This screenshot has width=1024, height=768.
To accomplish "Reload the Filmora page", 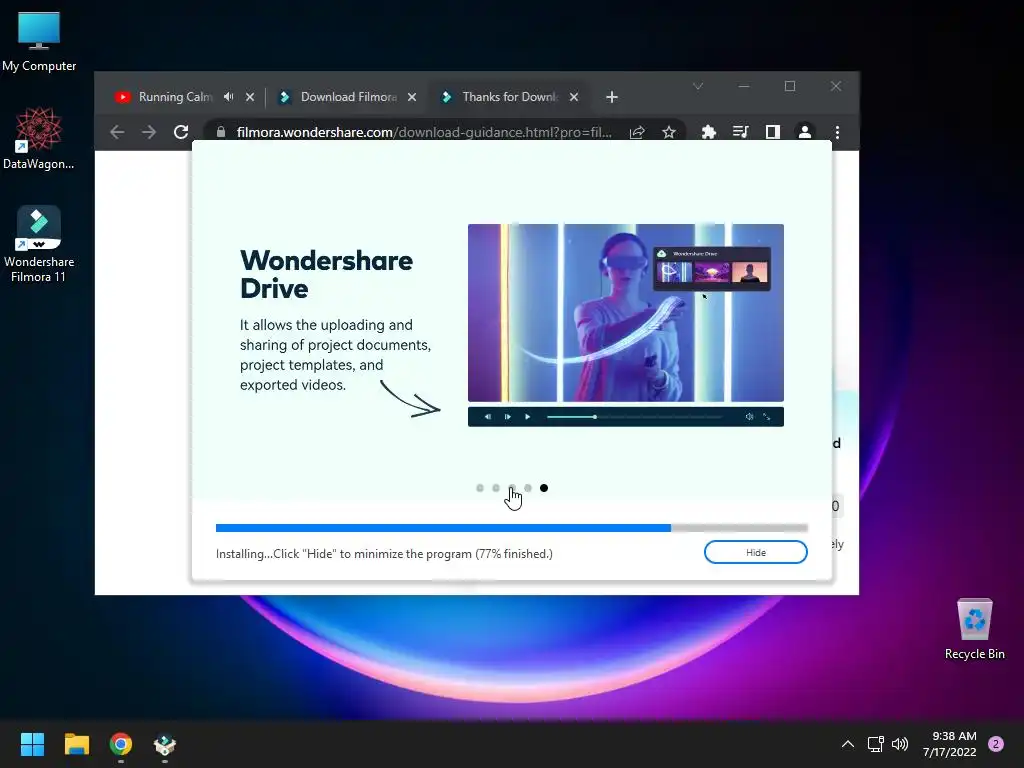I will pyautogui.click(x=181, y=133).
